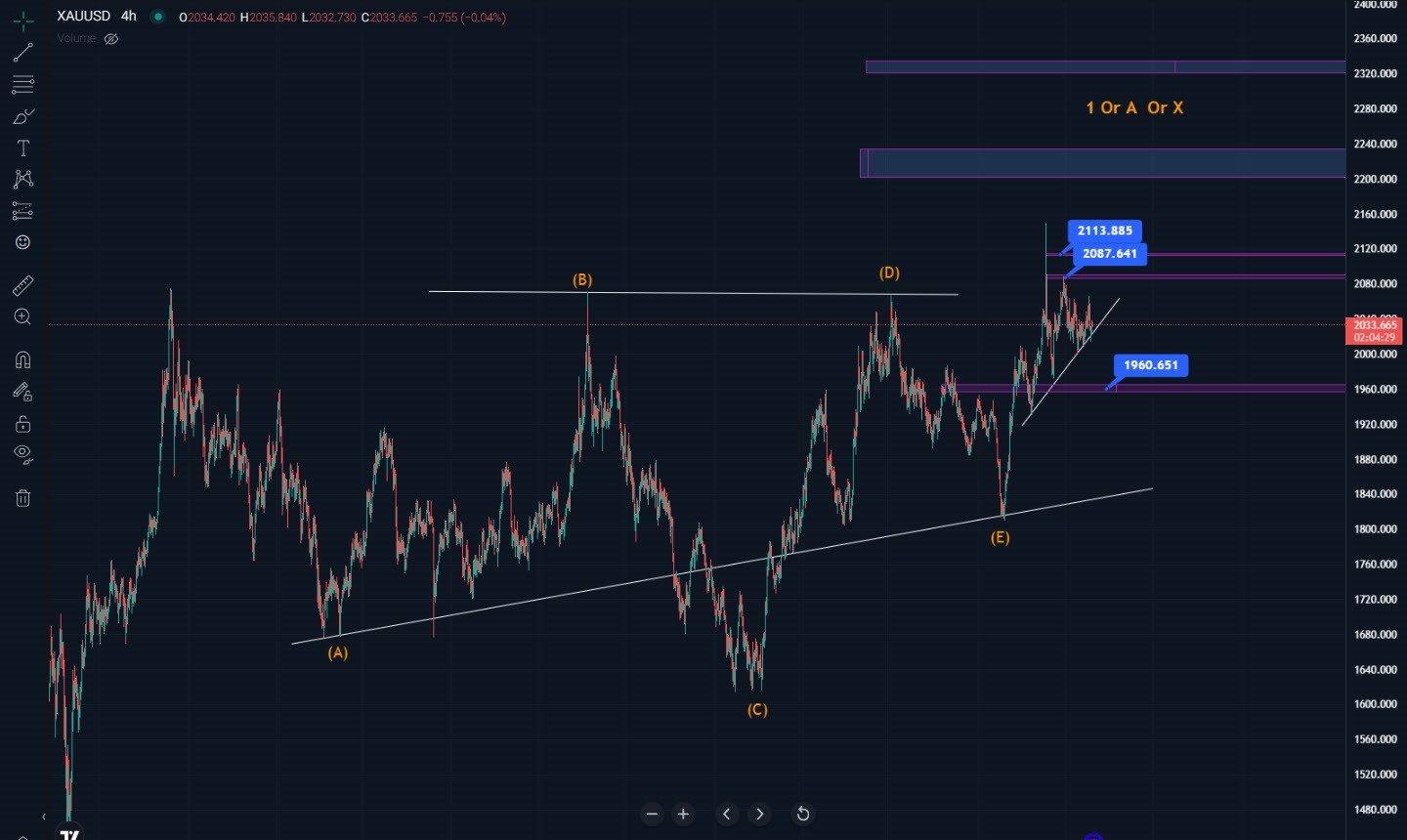This screenshot has width=1407, height=840.
Task: Click the high price H2035.840 value
Action: click(269, 18)
